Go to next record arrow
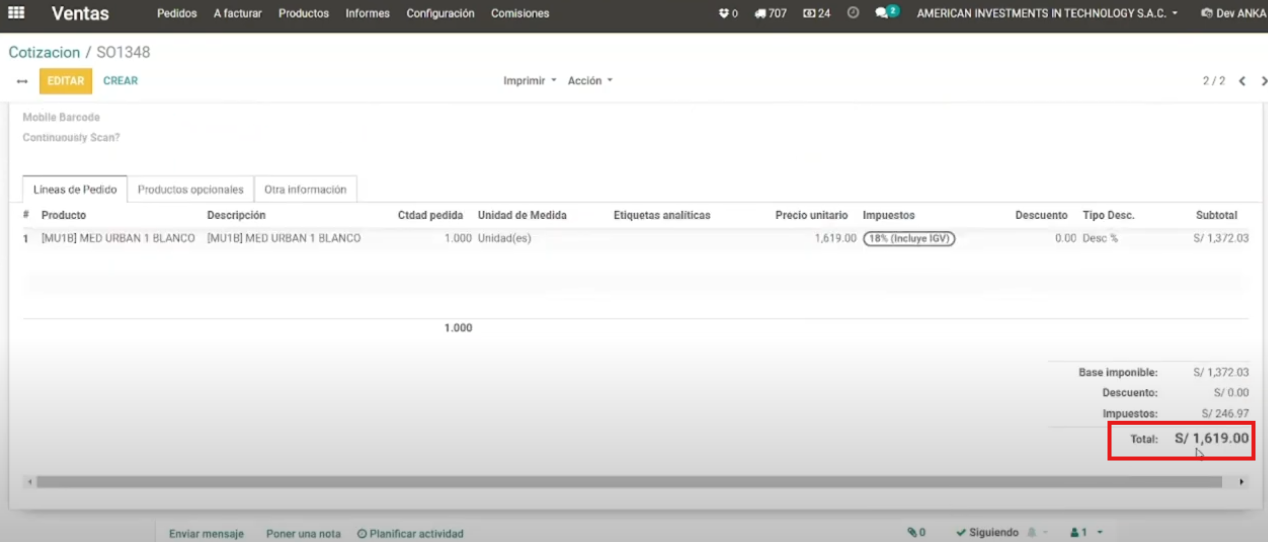1268x542 pixels. 1259,81
